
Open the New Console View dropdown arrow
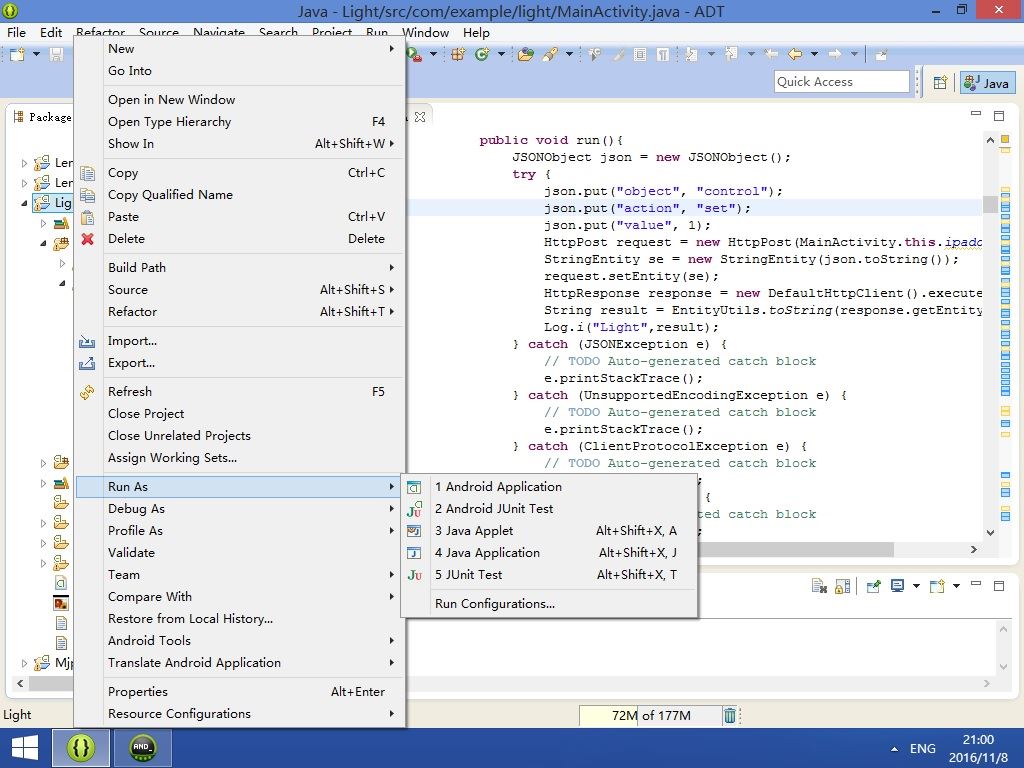(x=956, y=586)
